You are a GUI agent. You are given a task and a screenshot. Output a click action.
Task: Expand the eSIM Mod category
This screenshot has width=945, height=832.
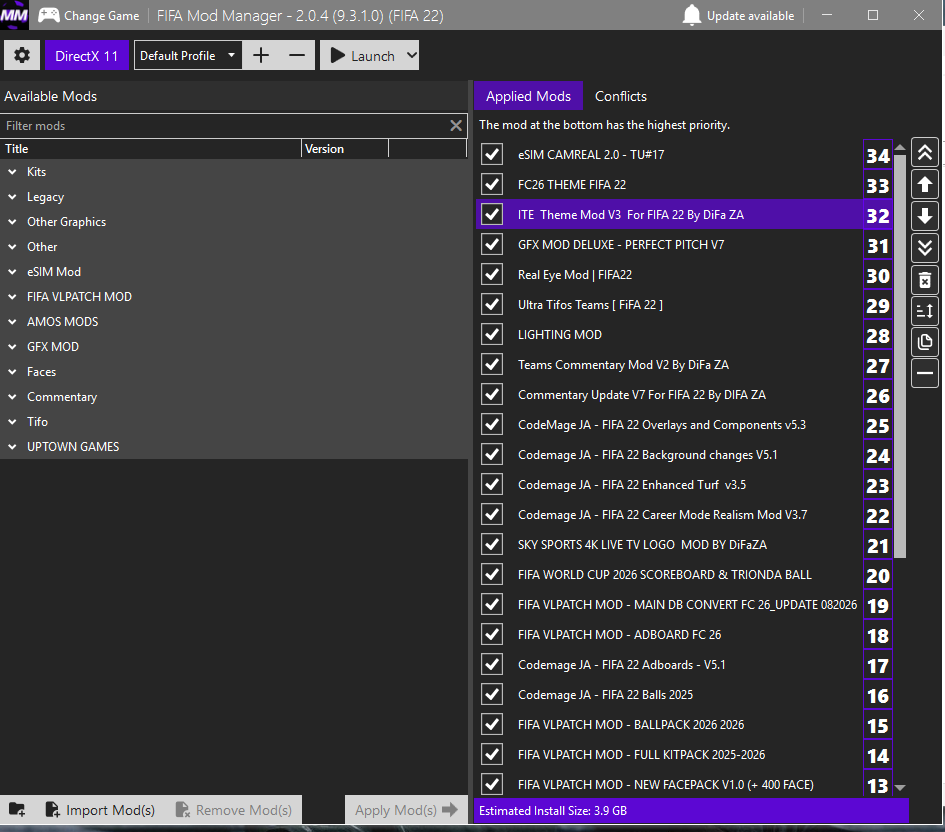12,272
